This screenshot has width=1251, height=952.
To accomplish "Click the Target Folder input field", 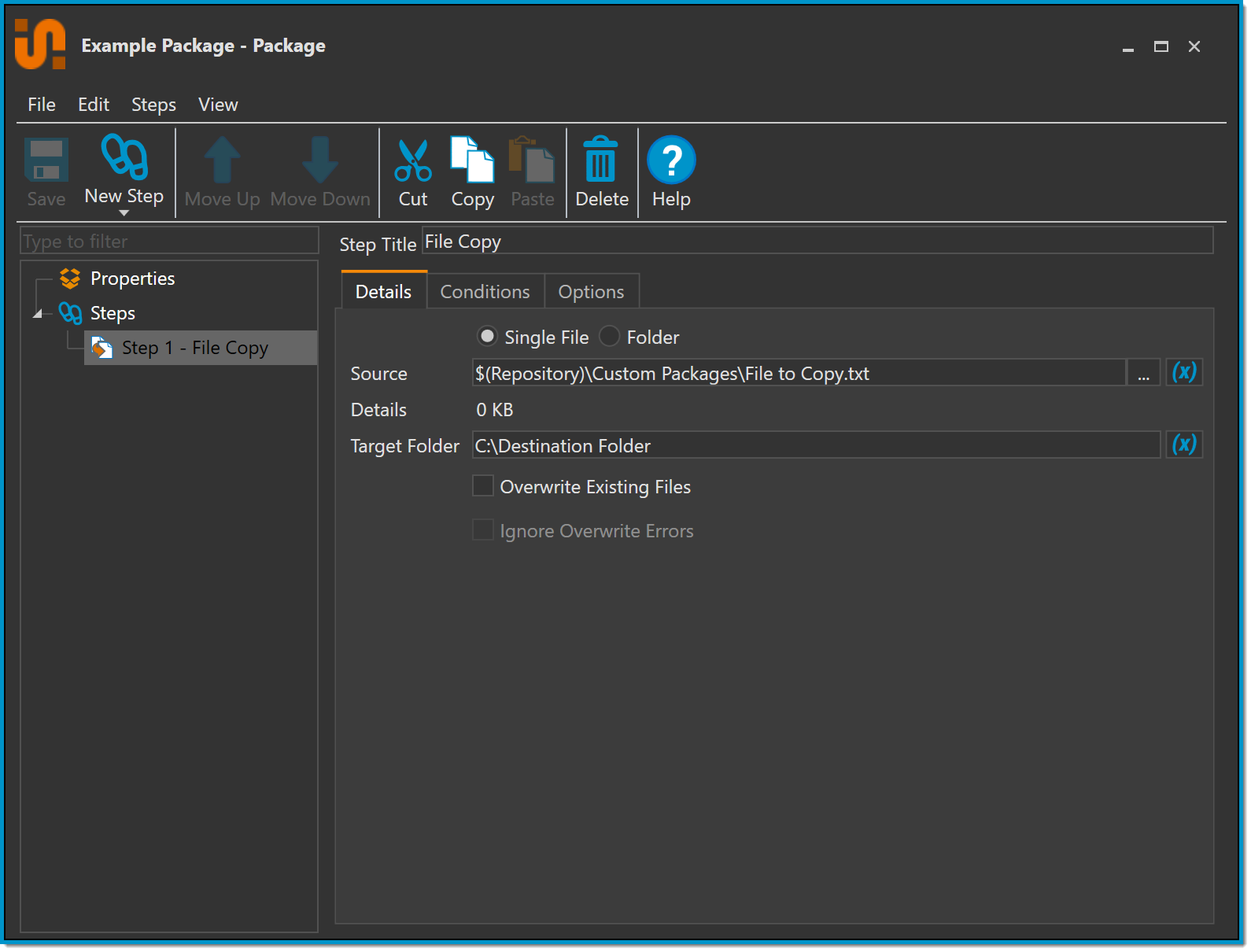I will [816, 445].
